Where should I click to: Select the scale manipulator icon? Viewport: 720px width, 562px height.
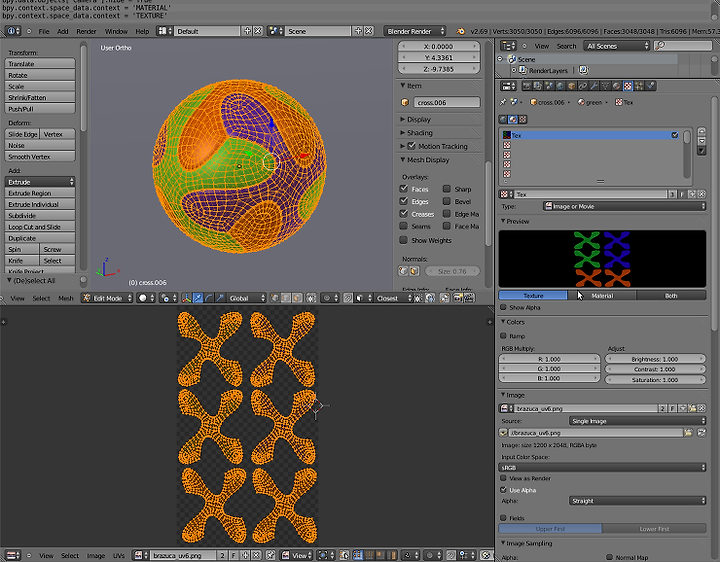pyautogui.click(x=220, y=298)
